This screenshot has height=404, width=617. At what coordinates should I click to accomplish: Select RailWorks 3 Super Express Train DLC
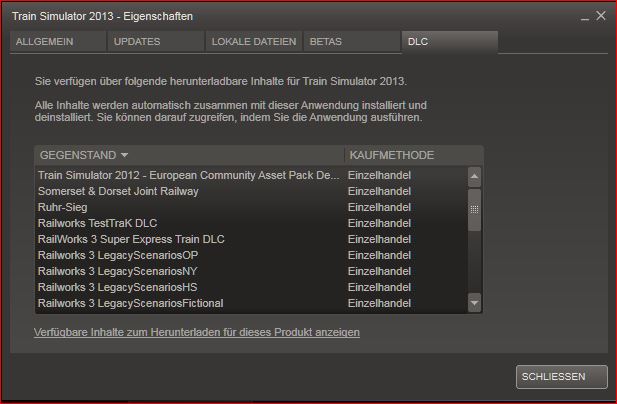[251, 240]
